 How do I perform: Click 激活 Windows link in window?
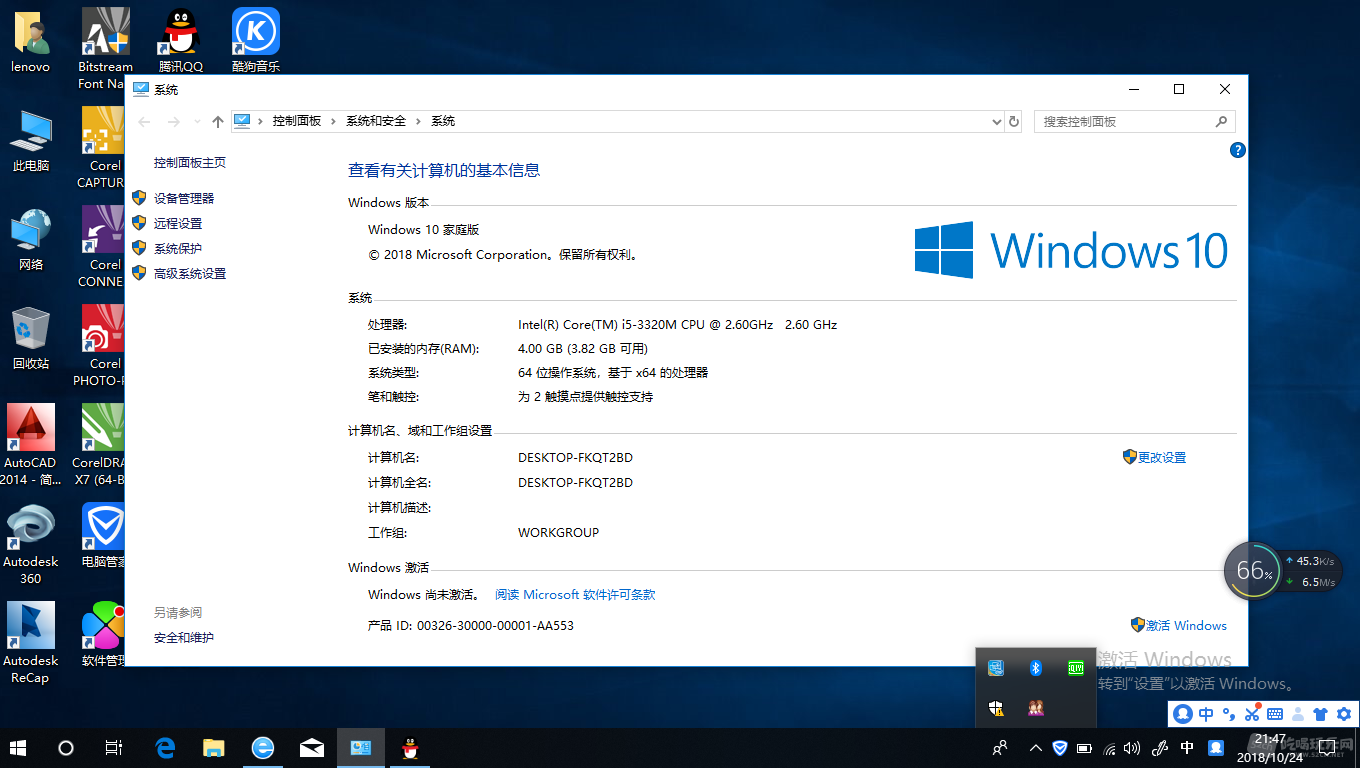(1186, 626)
